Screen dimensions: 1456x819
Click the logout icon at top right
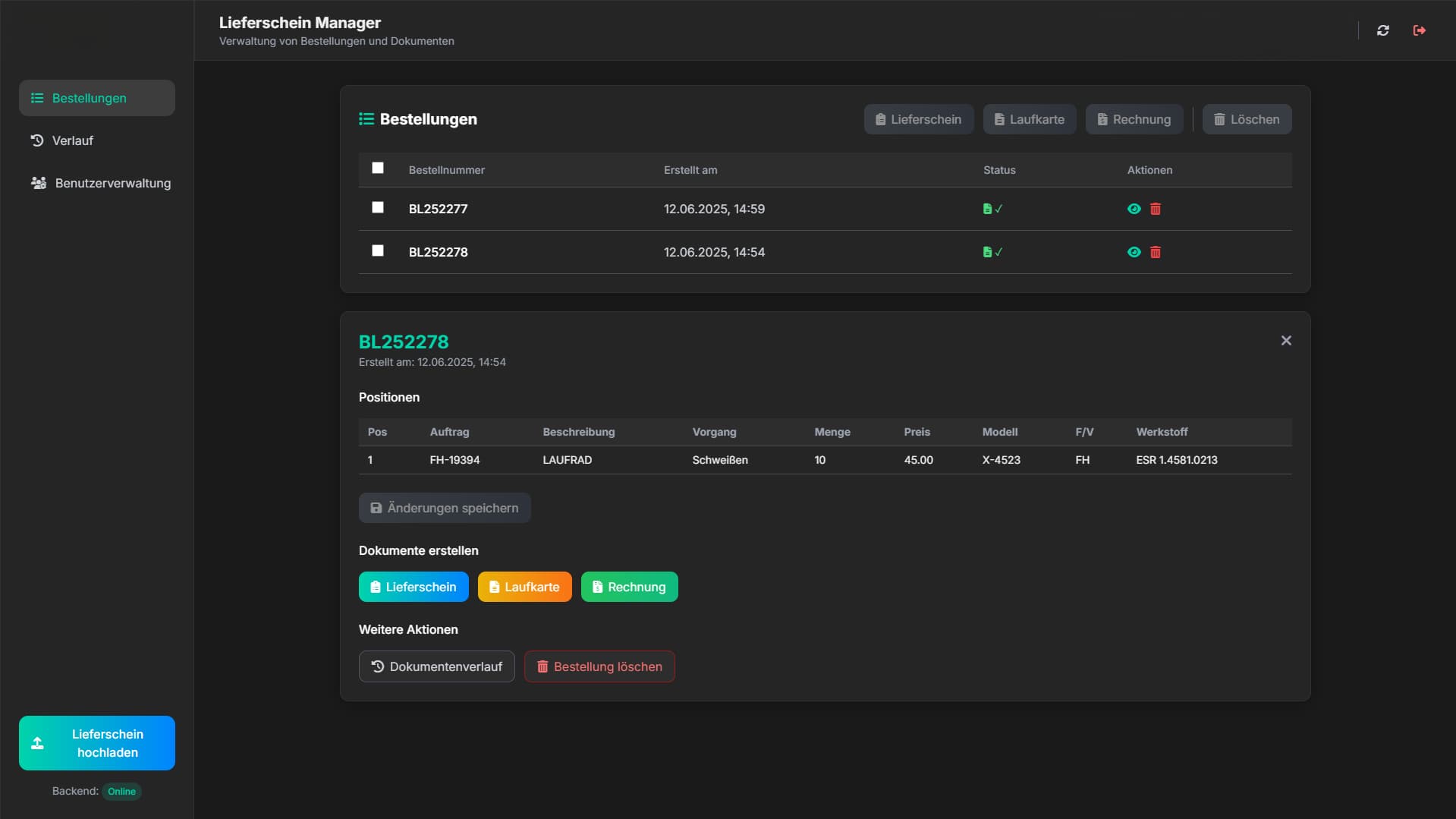click(1420, 30)
